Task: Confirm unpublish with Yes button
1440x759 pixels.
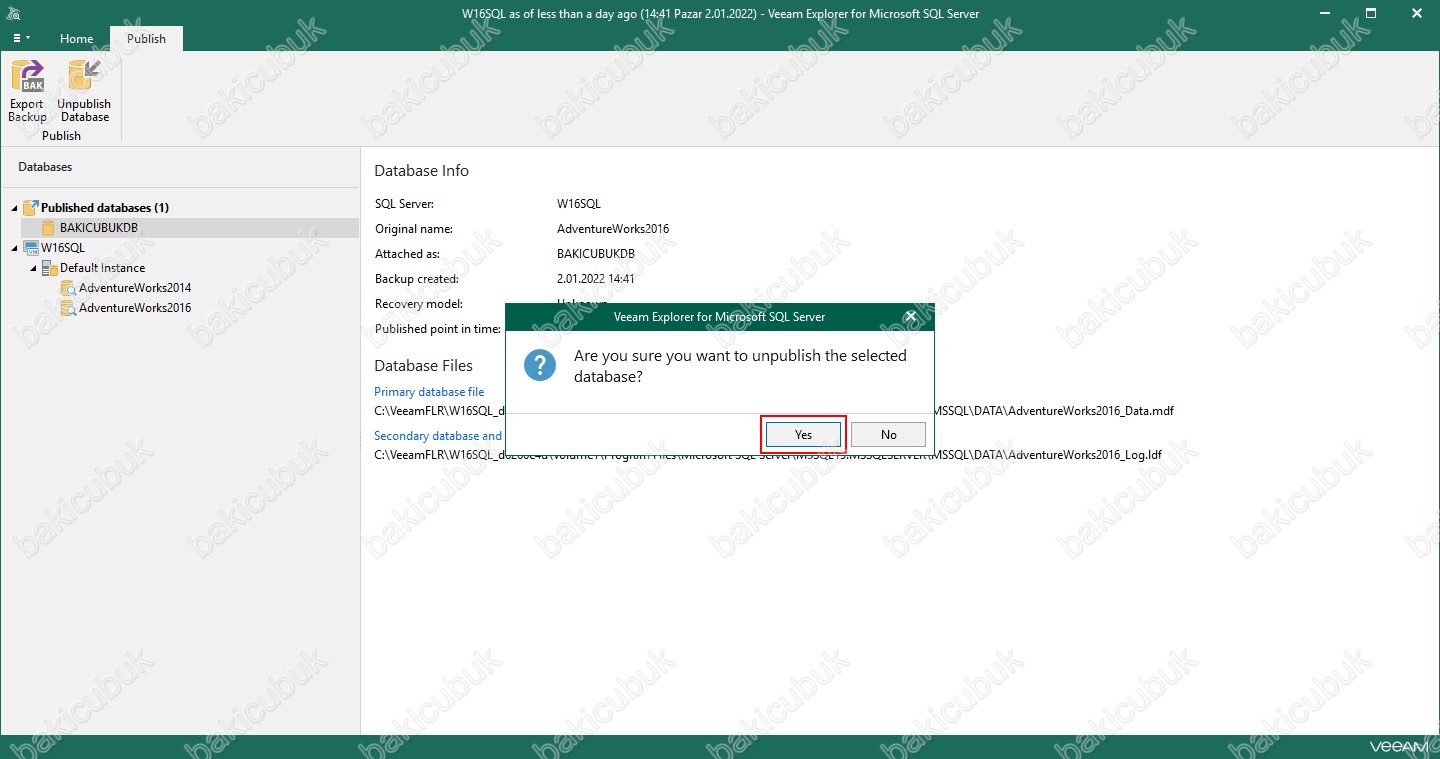Action: pyautogui.click(x=803, y=435)
